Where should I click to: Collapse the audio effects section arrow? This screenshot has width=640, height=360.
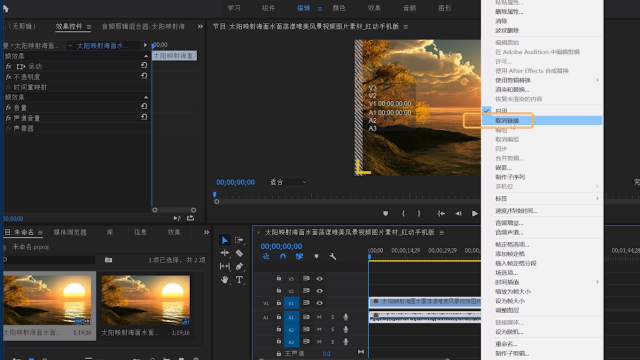[146, 97]
